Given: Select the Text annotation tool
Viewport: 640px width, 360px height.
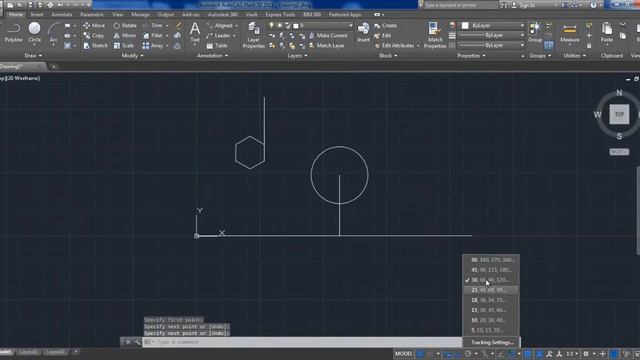Looking at the screenshot, I should pyautogui.click(x=195, y=33).
